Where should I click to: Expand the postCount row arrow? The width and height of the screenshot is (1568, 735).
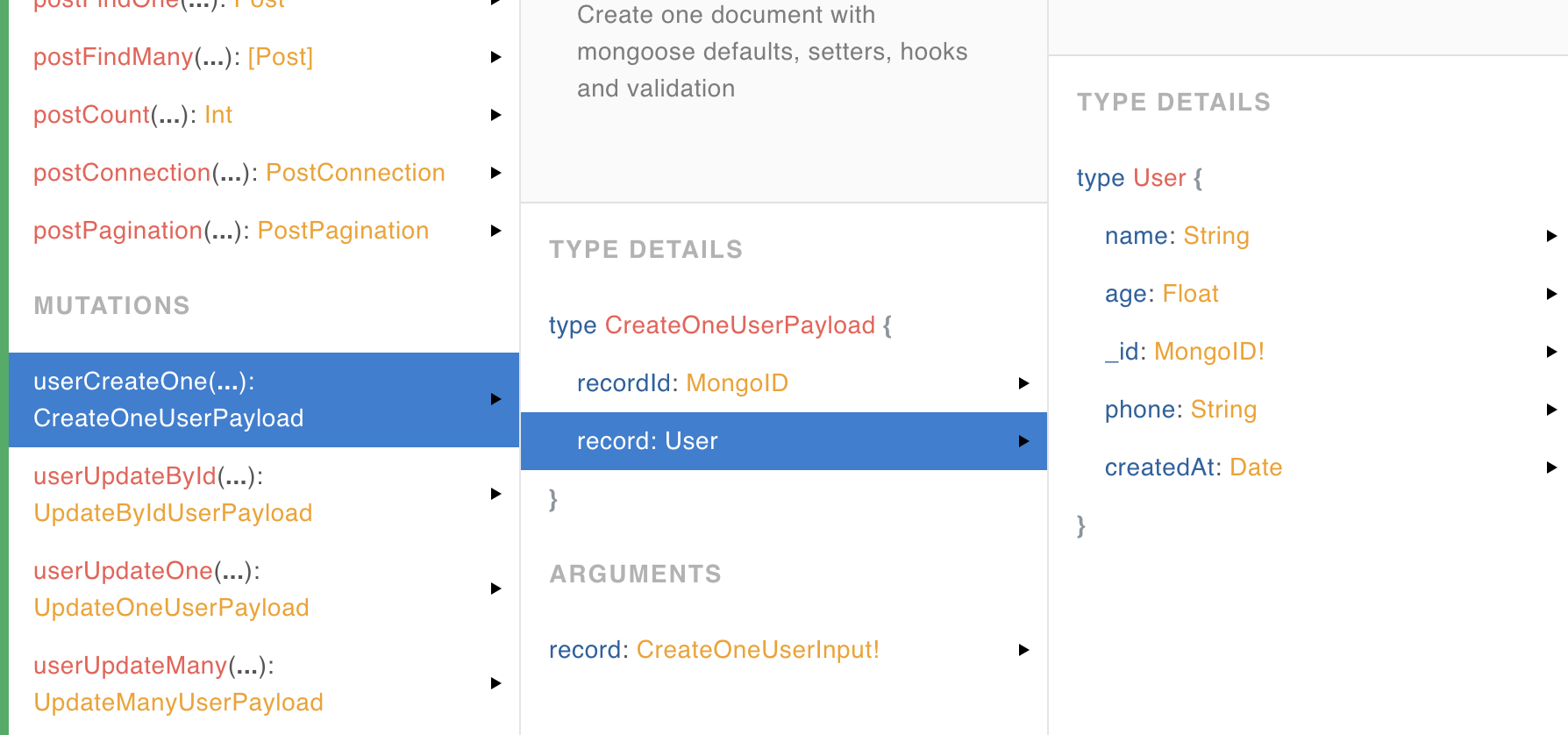tap(496, 115)
